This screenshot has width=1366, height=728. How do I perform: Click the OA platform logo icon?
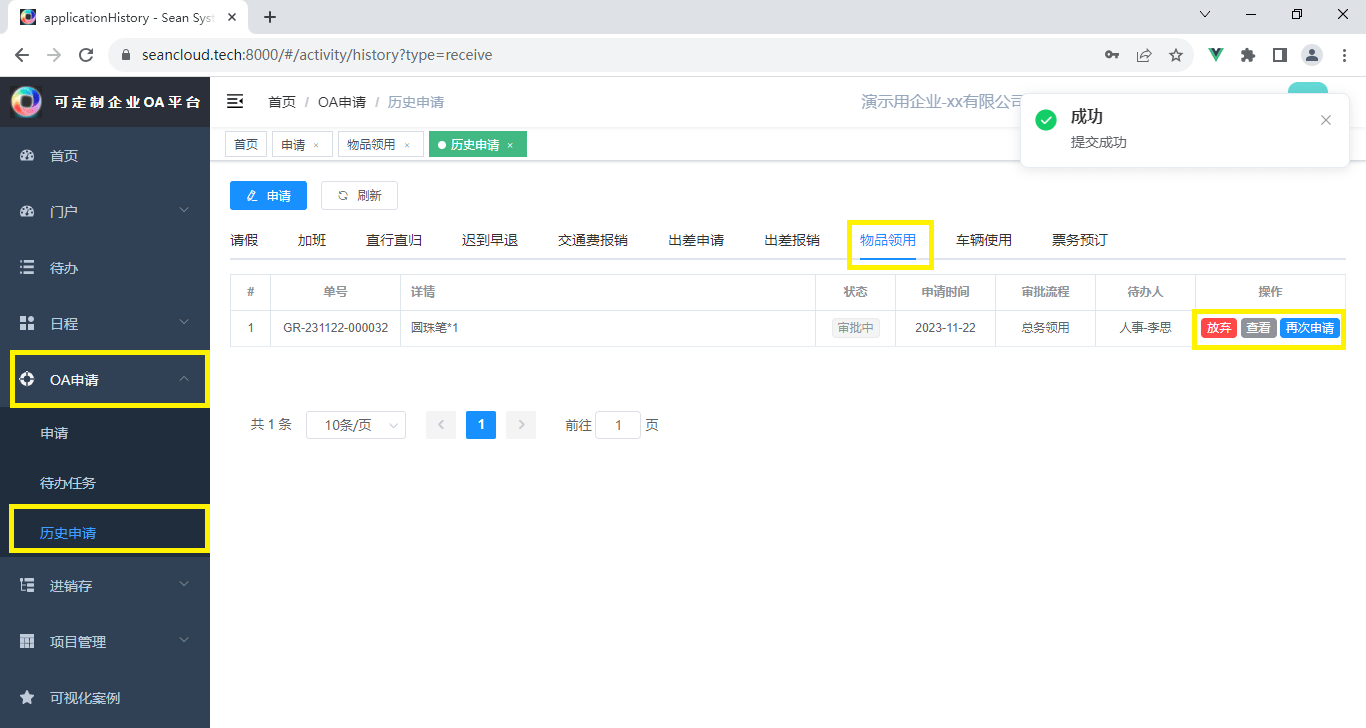tap(26, 101)
